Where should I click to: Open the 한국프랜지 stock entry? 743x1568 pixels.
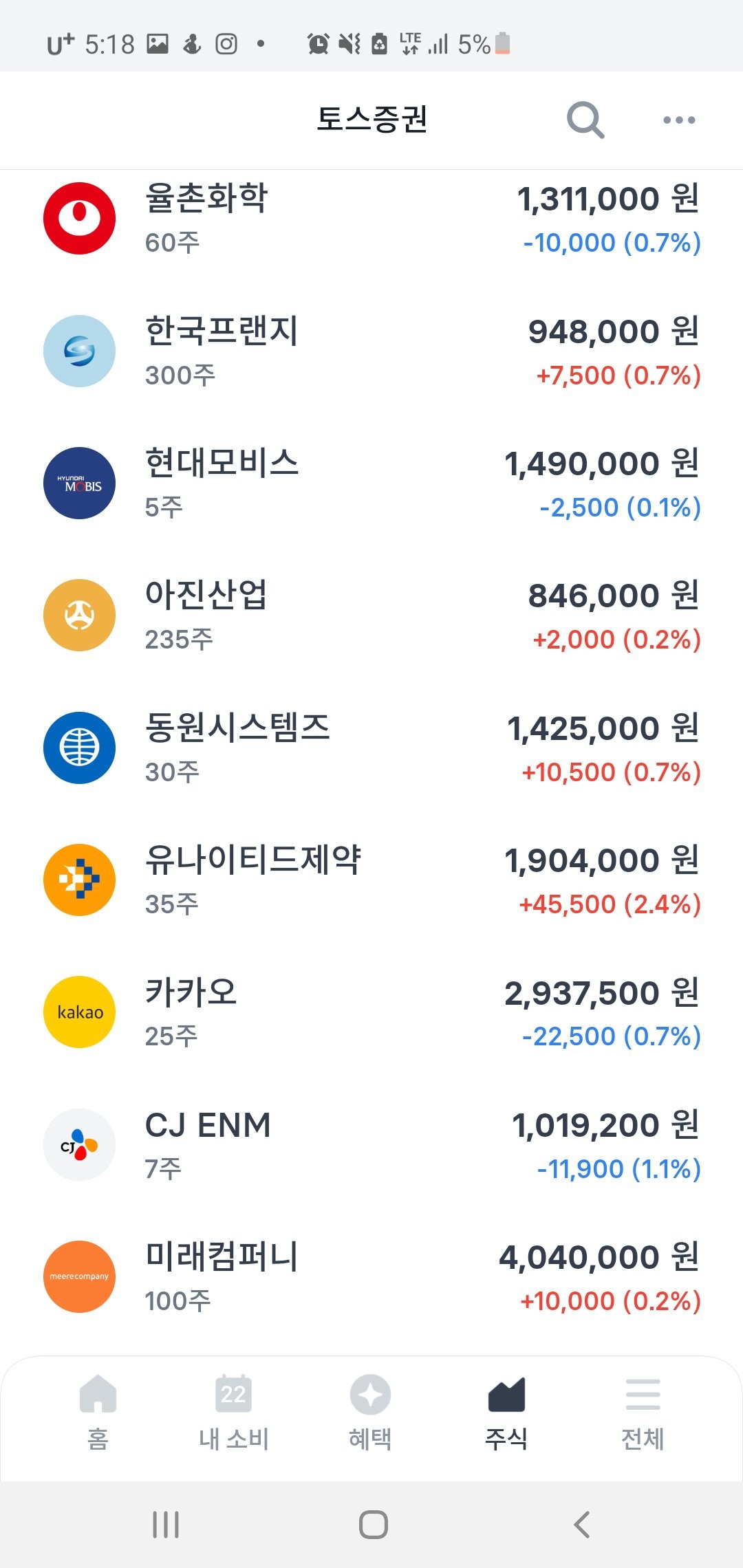[x=371, y=351]
